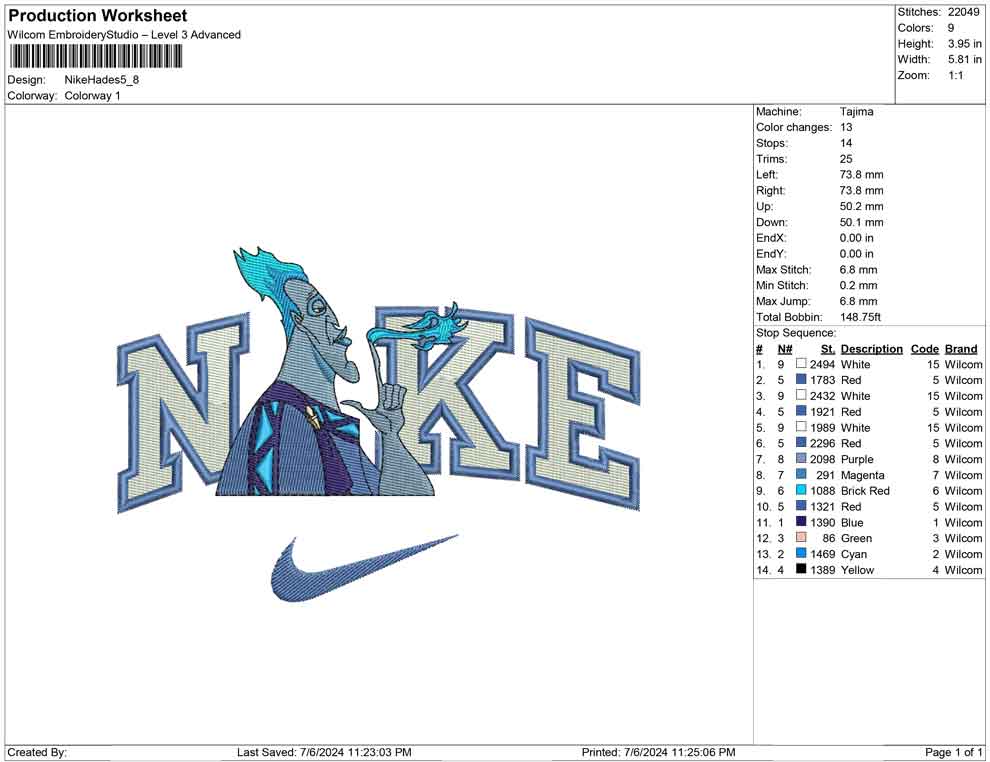Click the Stops value '14'
This screenshot has width=990, height=762.
pos(846,143)
